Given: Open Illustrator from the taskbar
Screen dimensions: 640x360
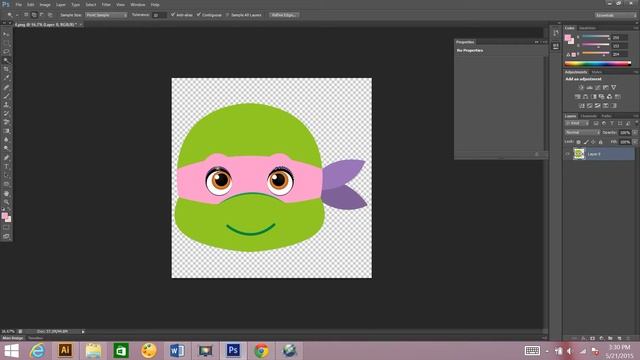Looking at the screenshot, I should coord(65,351).
